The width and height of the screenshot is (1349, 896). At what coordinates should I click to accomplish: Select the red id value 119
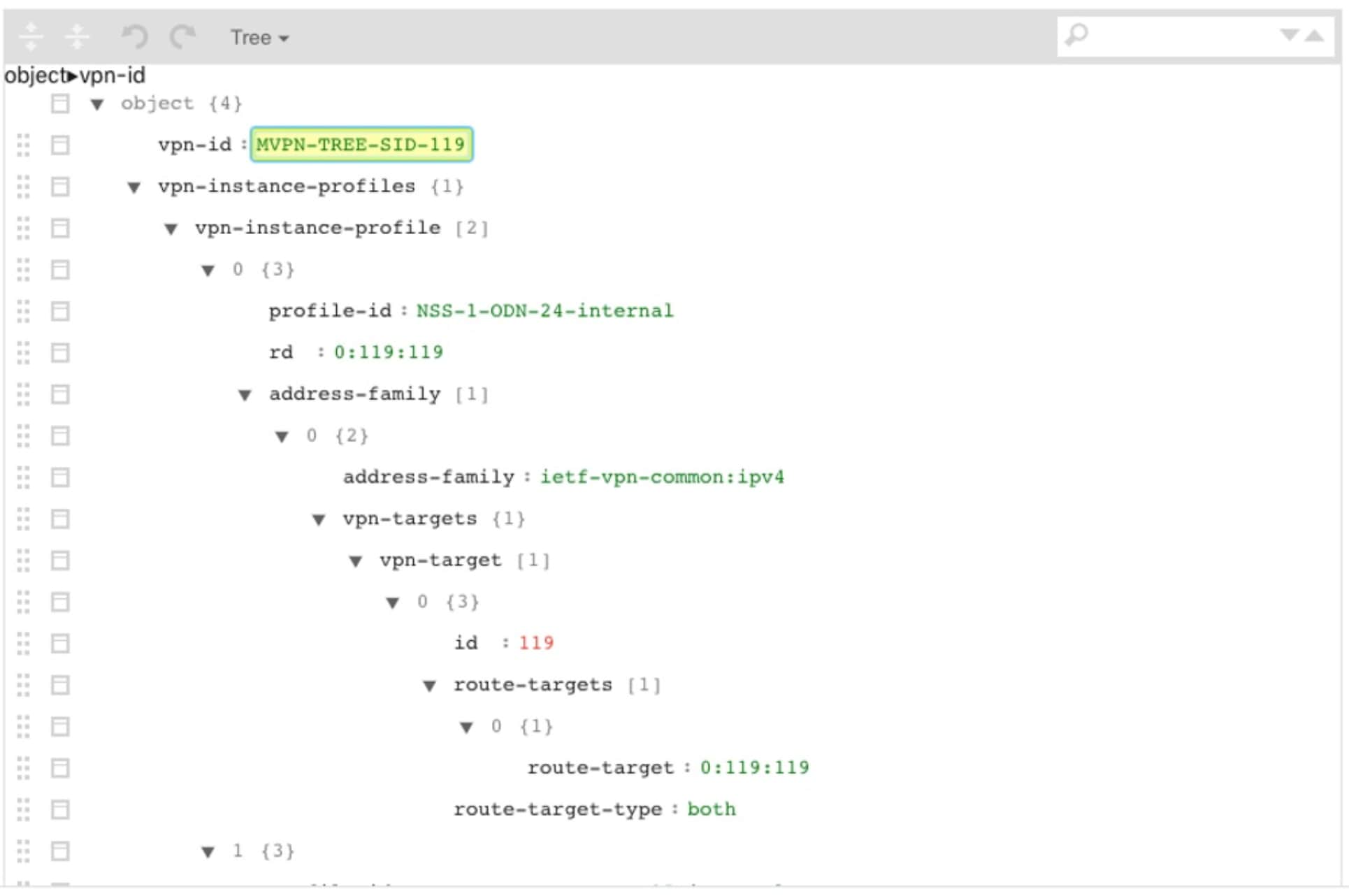tap(535, 643)
